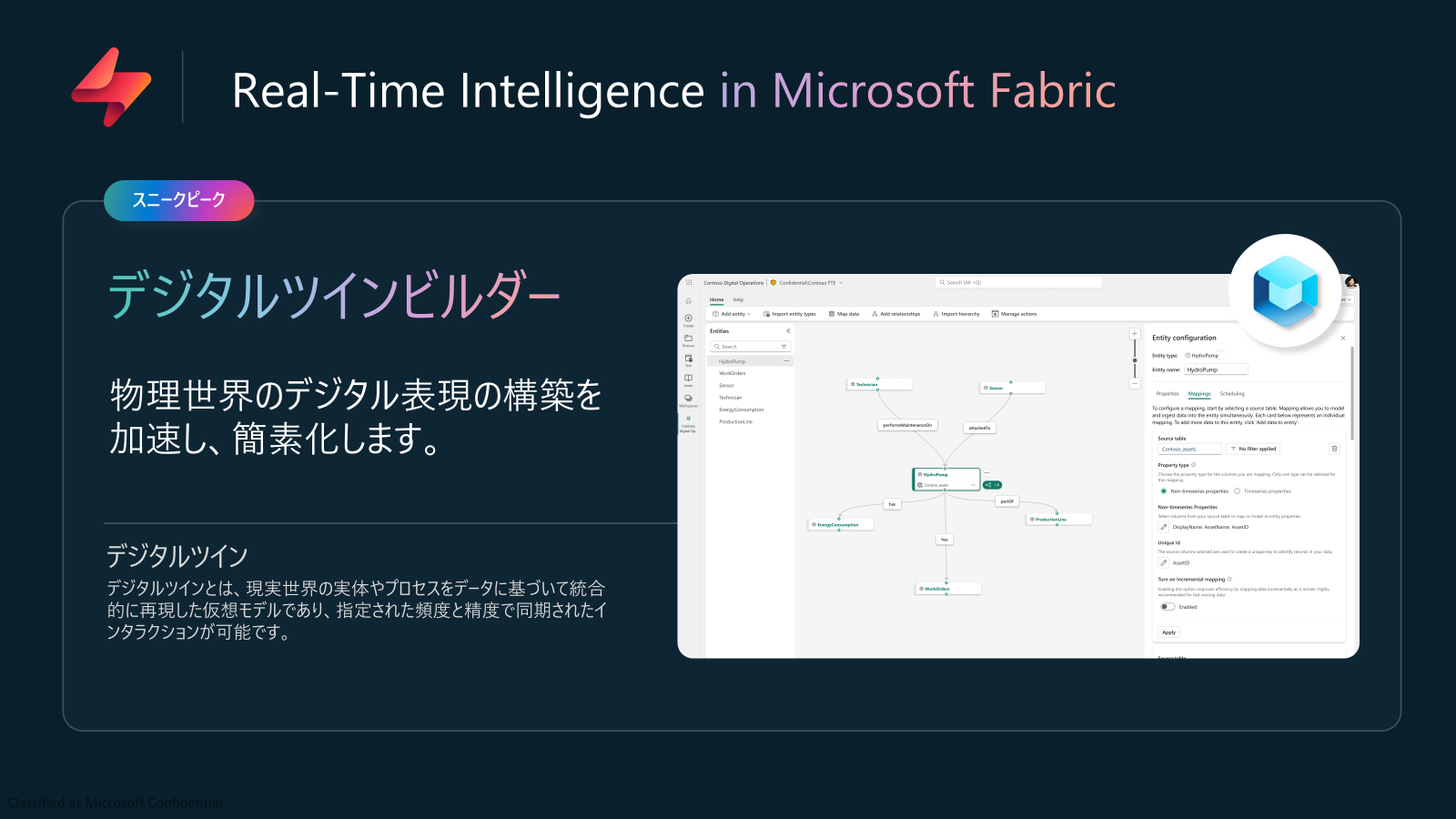Click the canvas zoom slider handle
The image size is (1456, 819).
point(1135,360)
